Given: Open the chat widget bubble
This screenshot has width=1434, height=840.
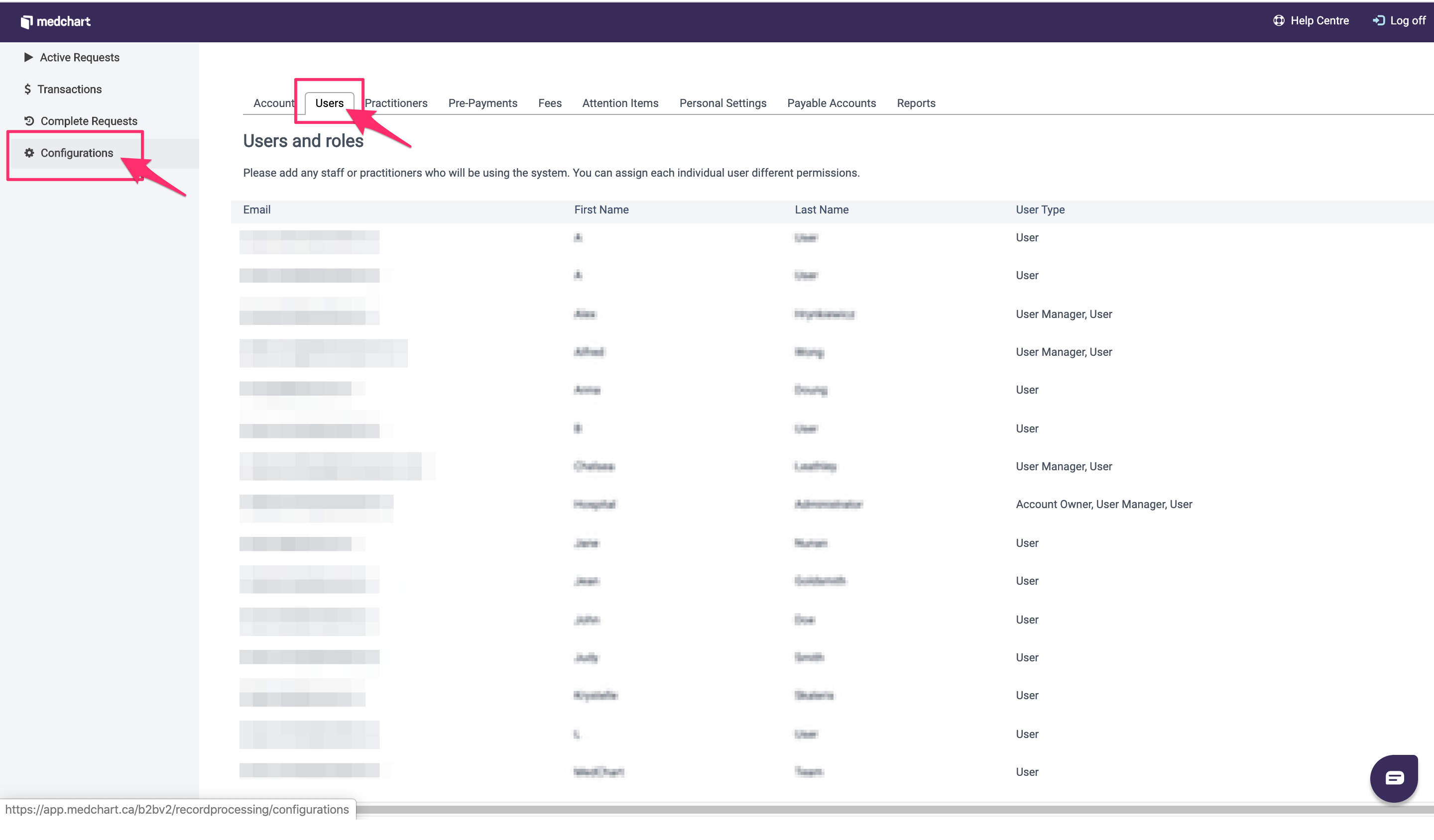Looking at the screenshot, I should coord(1393,777).
